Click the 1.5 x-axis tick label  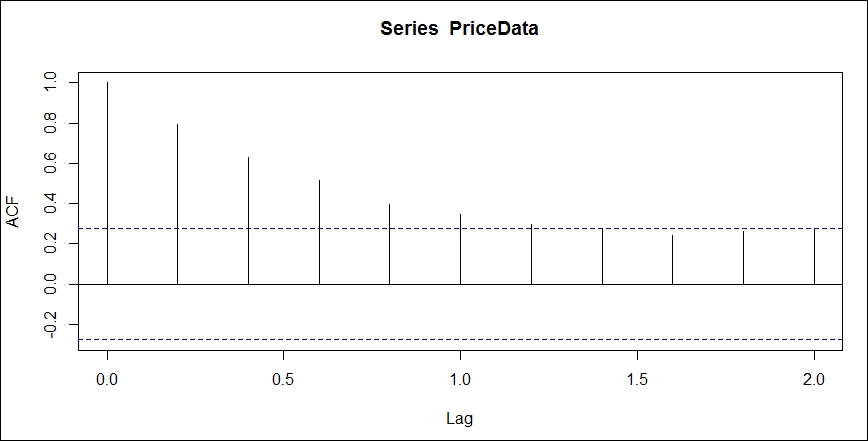pos(637,379)
